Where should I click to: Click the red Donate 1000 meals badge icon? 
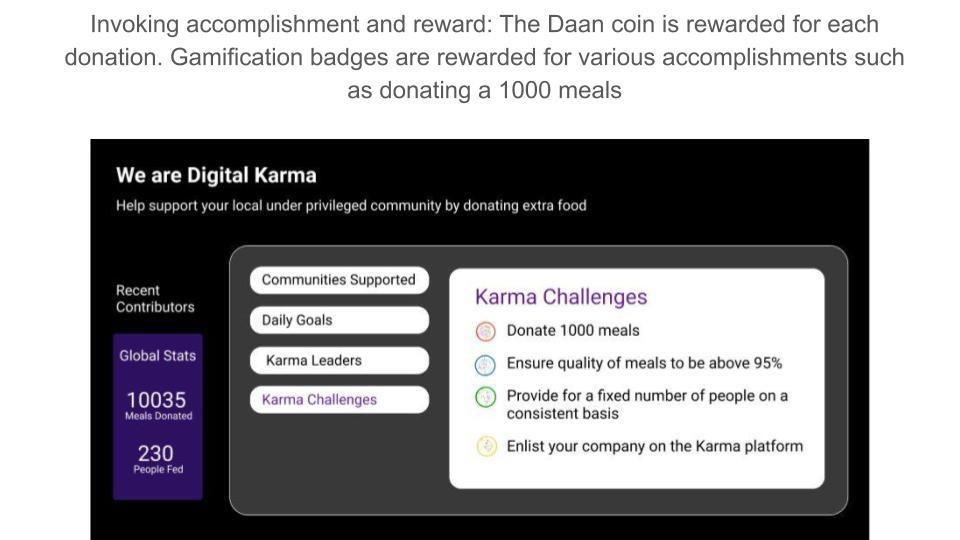pos(486,331)
